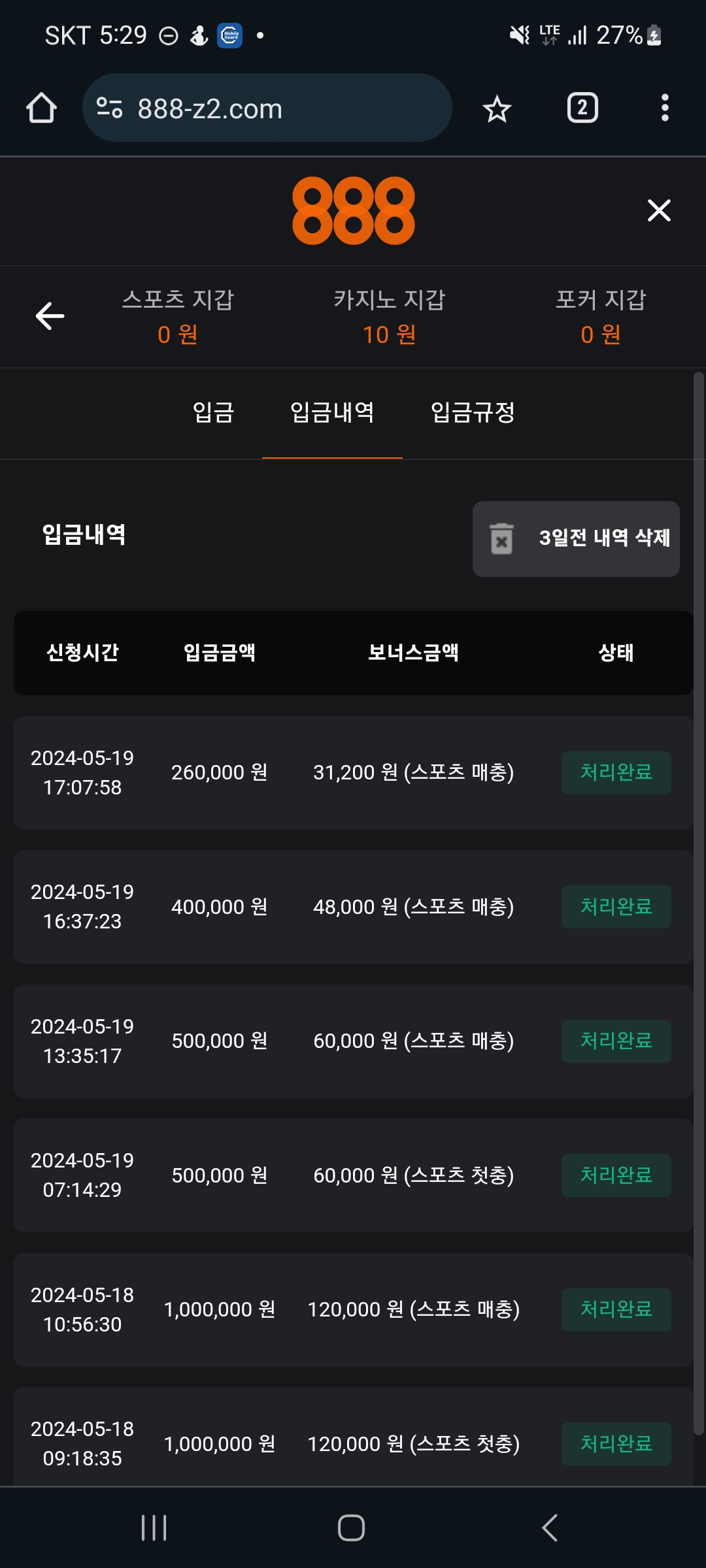Bookmark the page with the star icon
The image size is (706, 1568).
(497, 108)
